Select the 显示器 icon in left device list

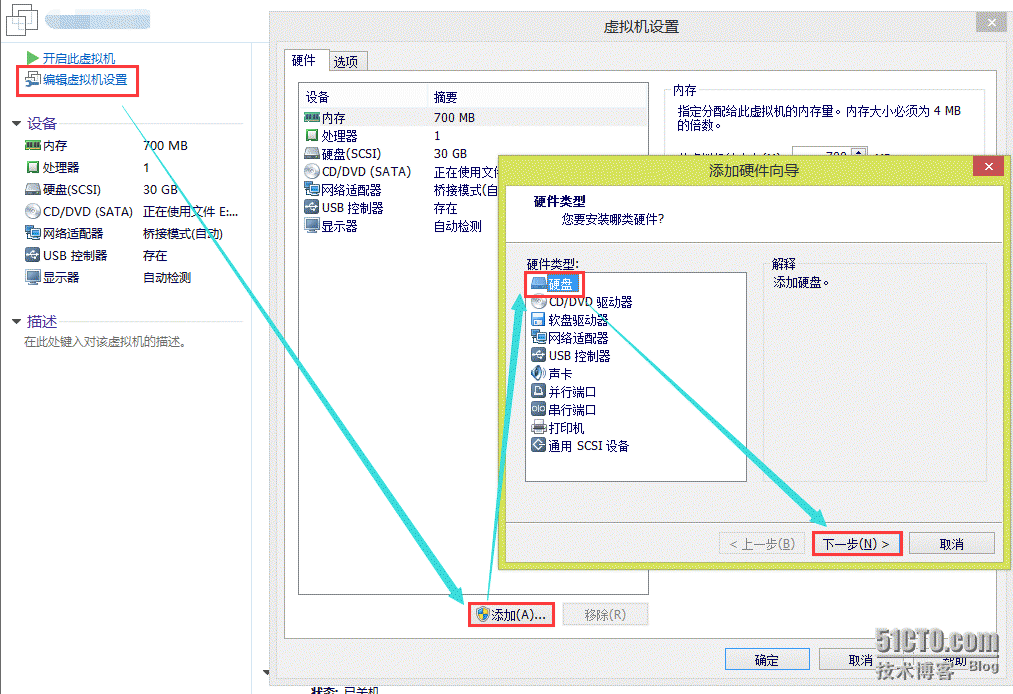click(x=32, y=277)
